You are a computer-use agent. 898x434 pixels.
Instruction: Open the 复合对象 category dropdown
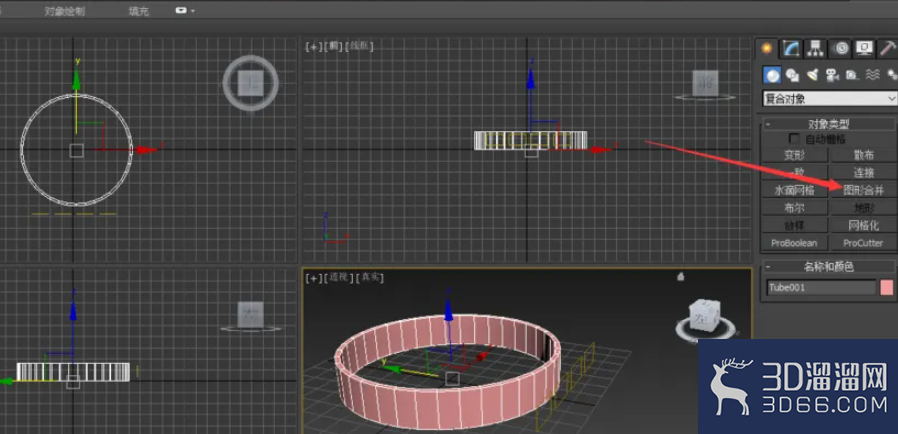click(x=830, y=98)
